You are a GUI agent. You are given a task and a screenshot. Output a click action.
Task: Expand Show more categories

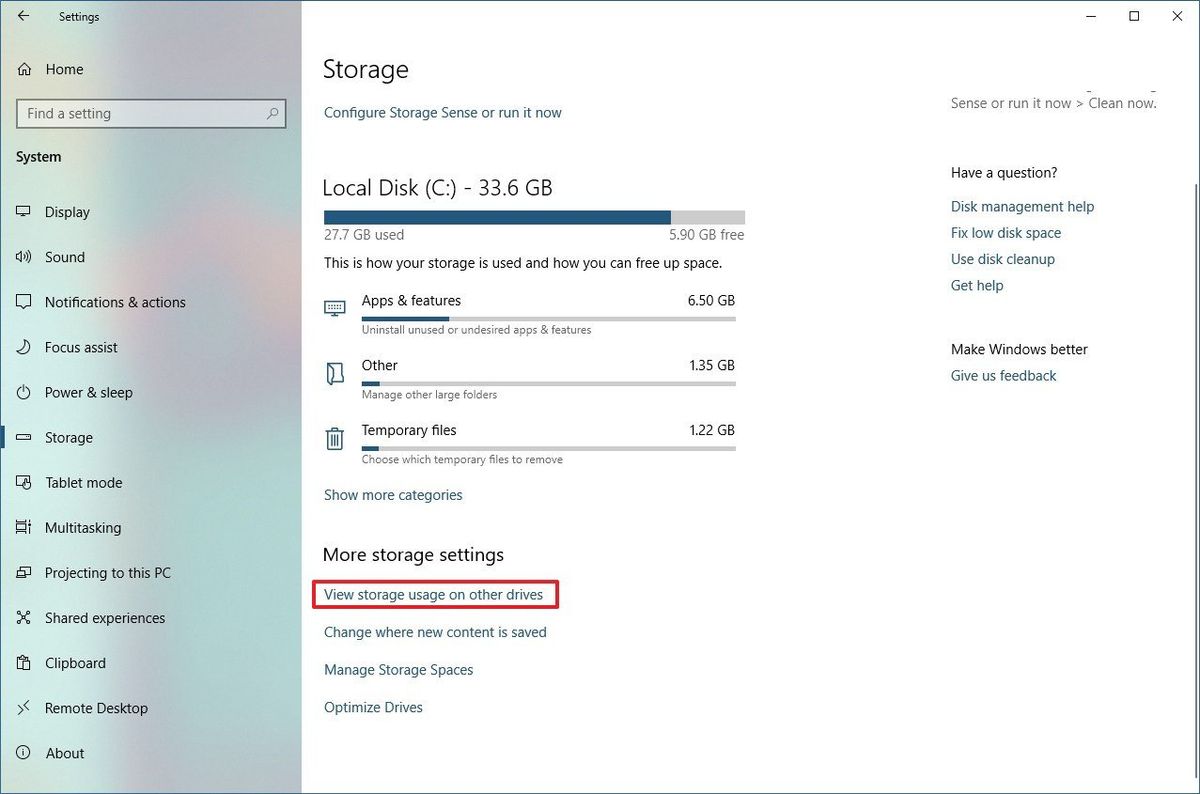pyautogui.click(x=393, y=494)
